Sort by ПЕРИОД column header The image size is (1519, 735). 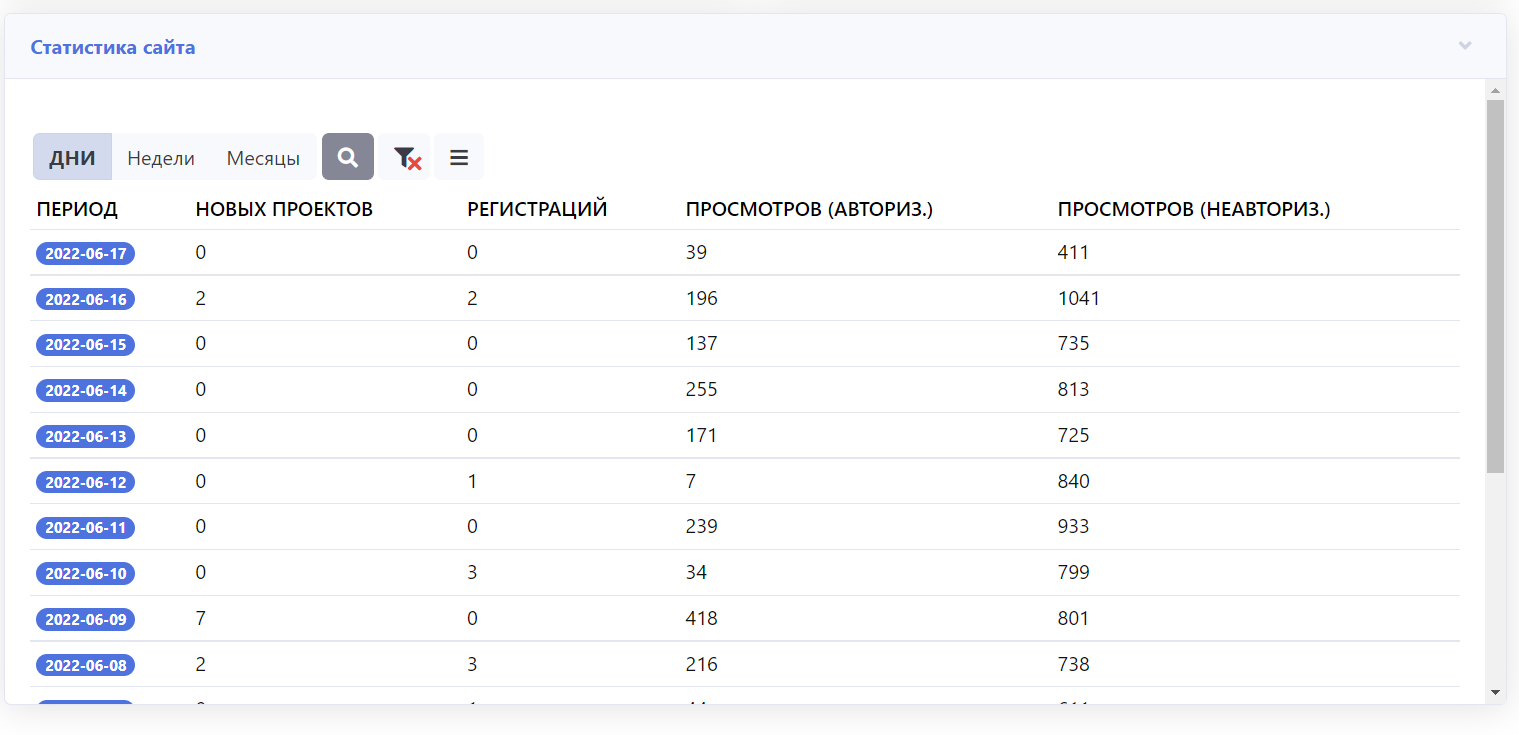pyautogui.click(x=77, y=209)
